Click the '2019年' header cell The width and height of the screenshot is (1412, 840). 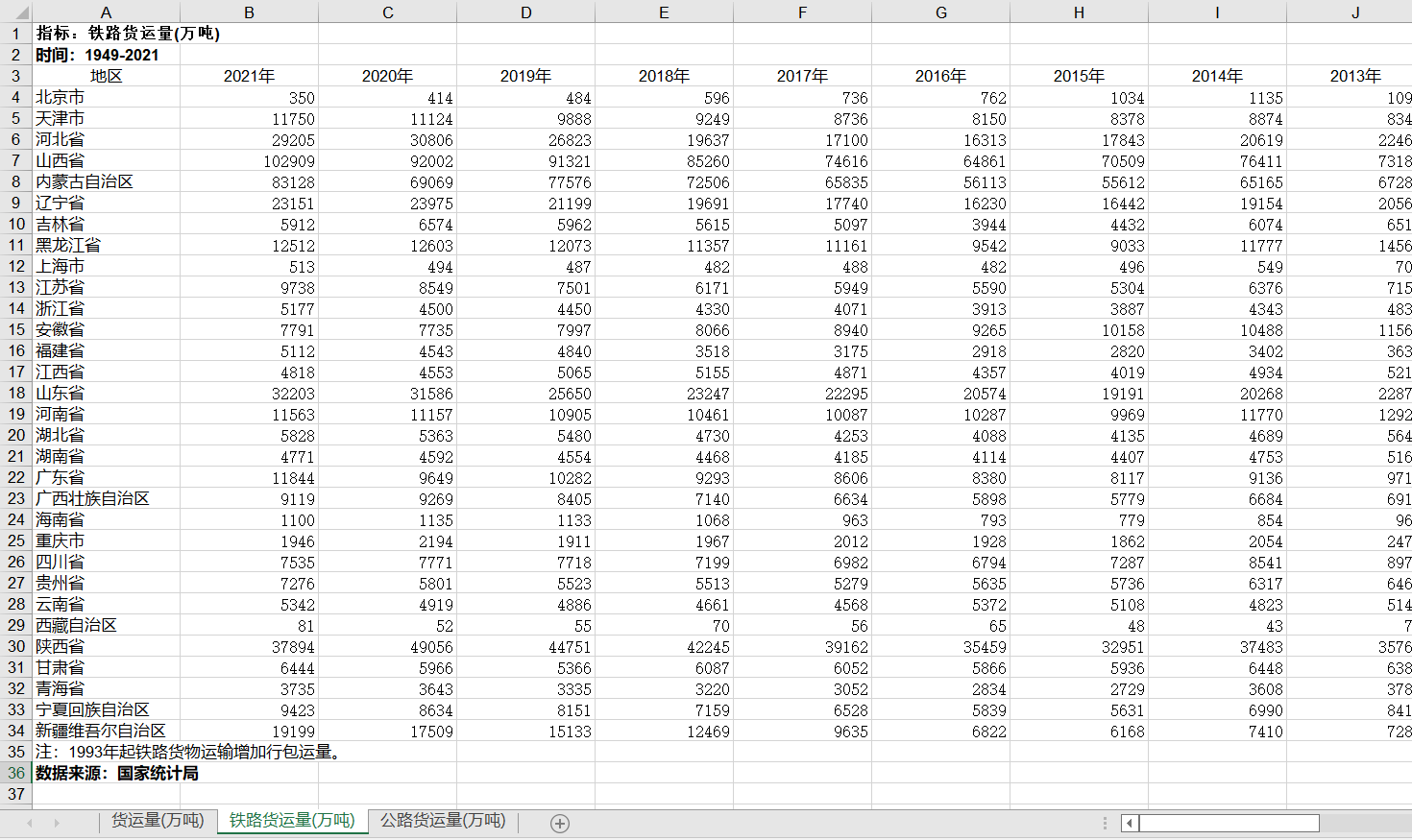525,76
